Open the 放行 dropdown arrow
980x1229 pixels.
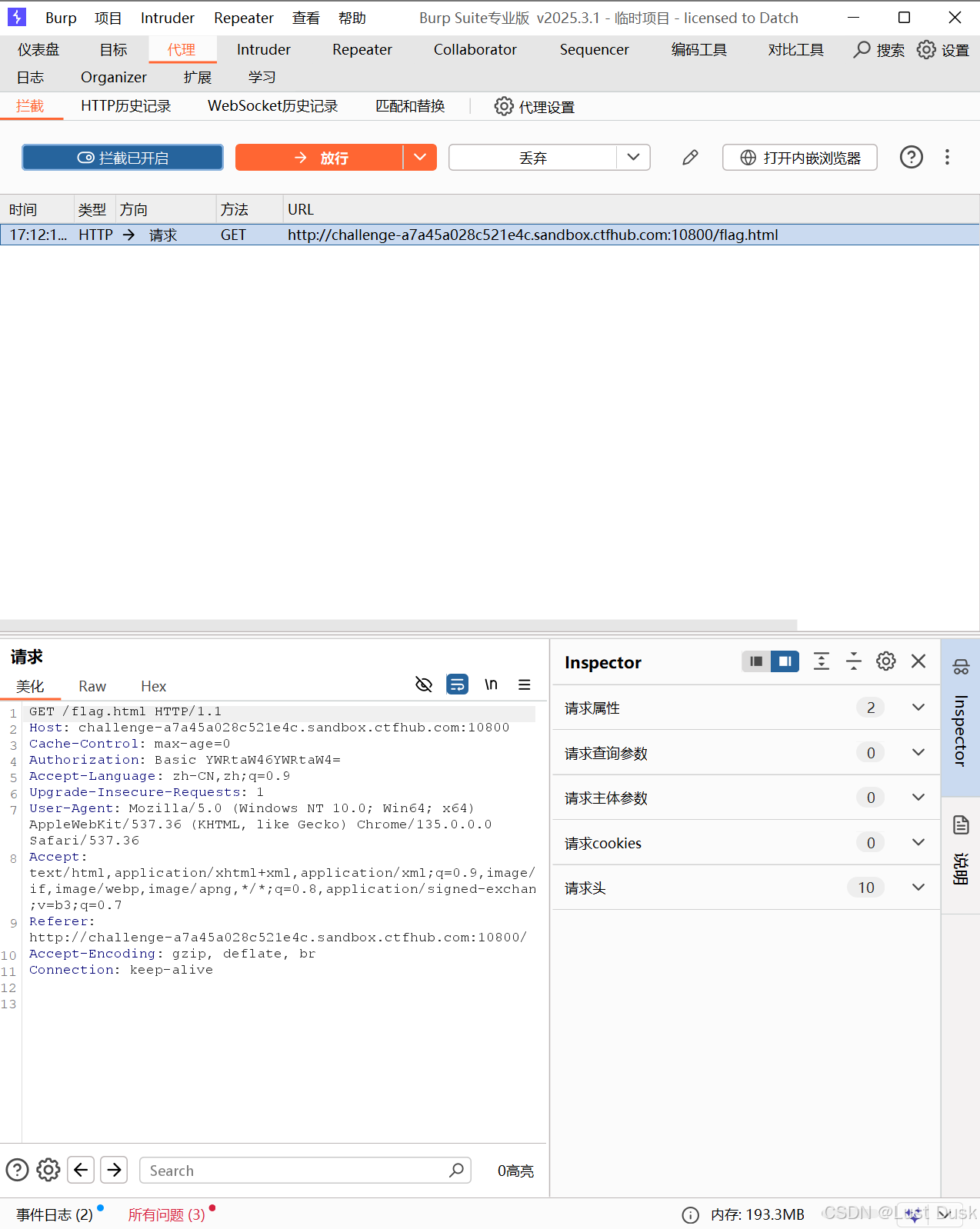(420, 158)
